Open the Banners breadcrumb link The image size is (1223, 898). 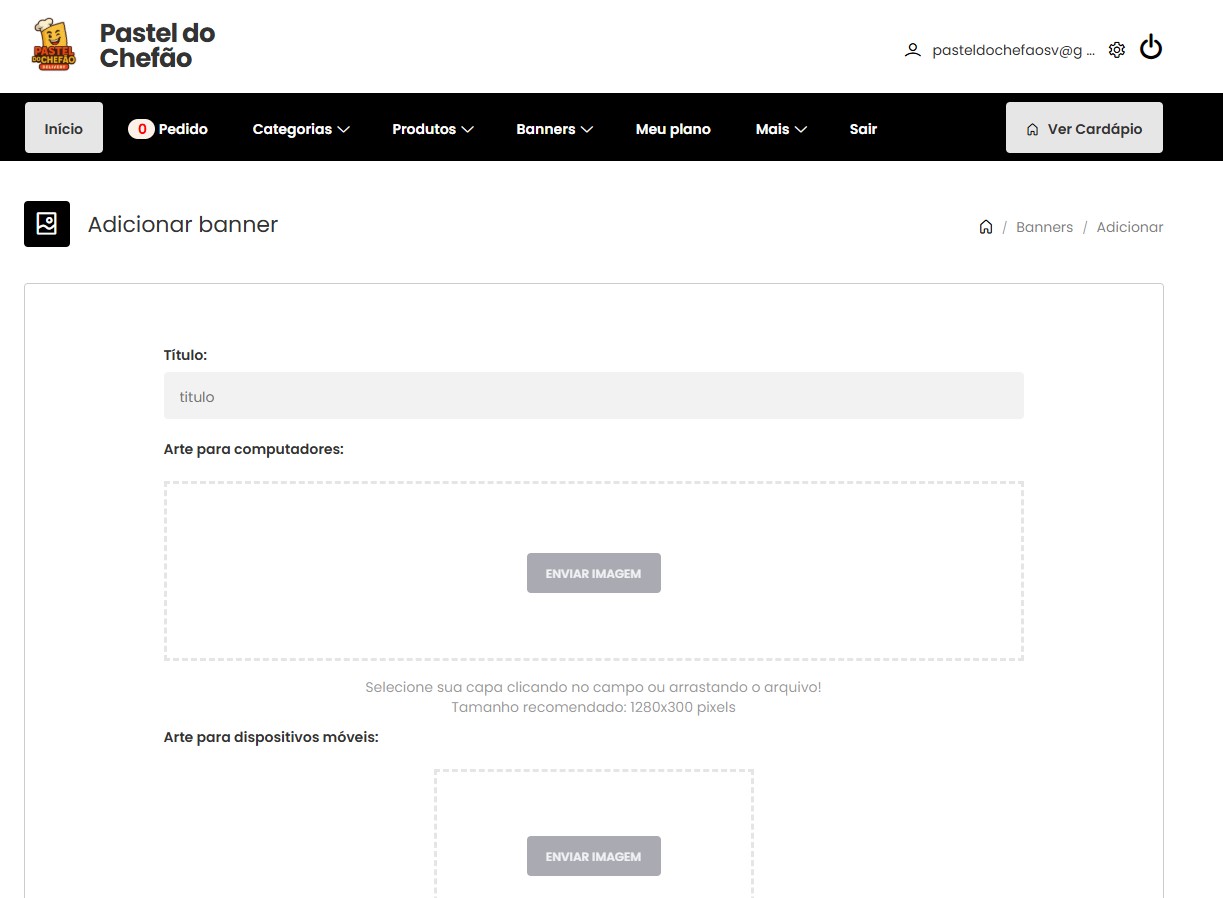(x=1044, y=227)
